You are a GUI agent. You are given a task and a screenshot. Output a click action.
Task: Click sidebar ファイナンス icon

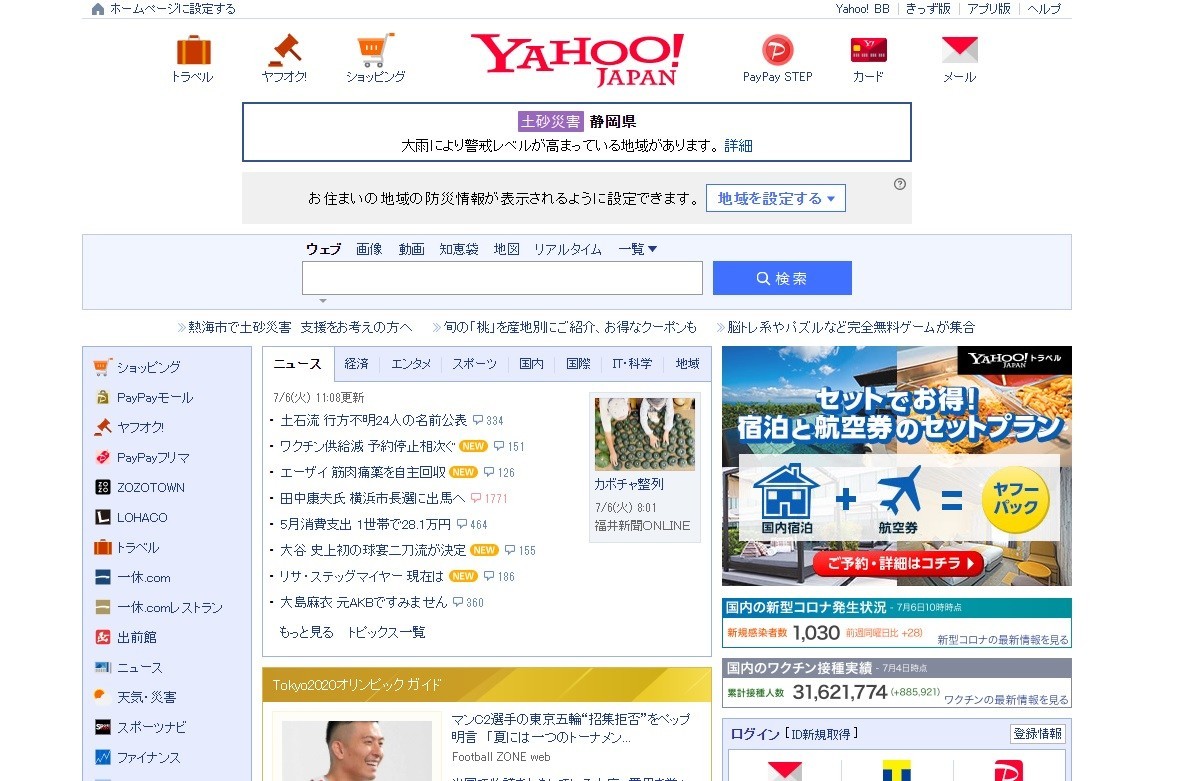tap(103, 757)
